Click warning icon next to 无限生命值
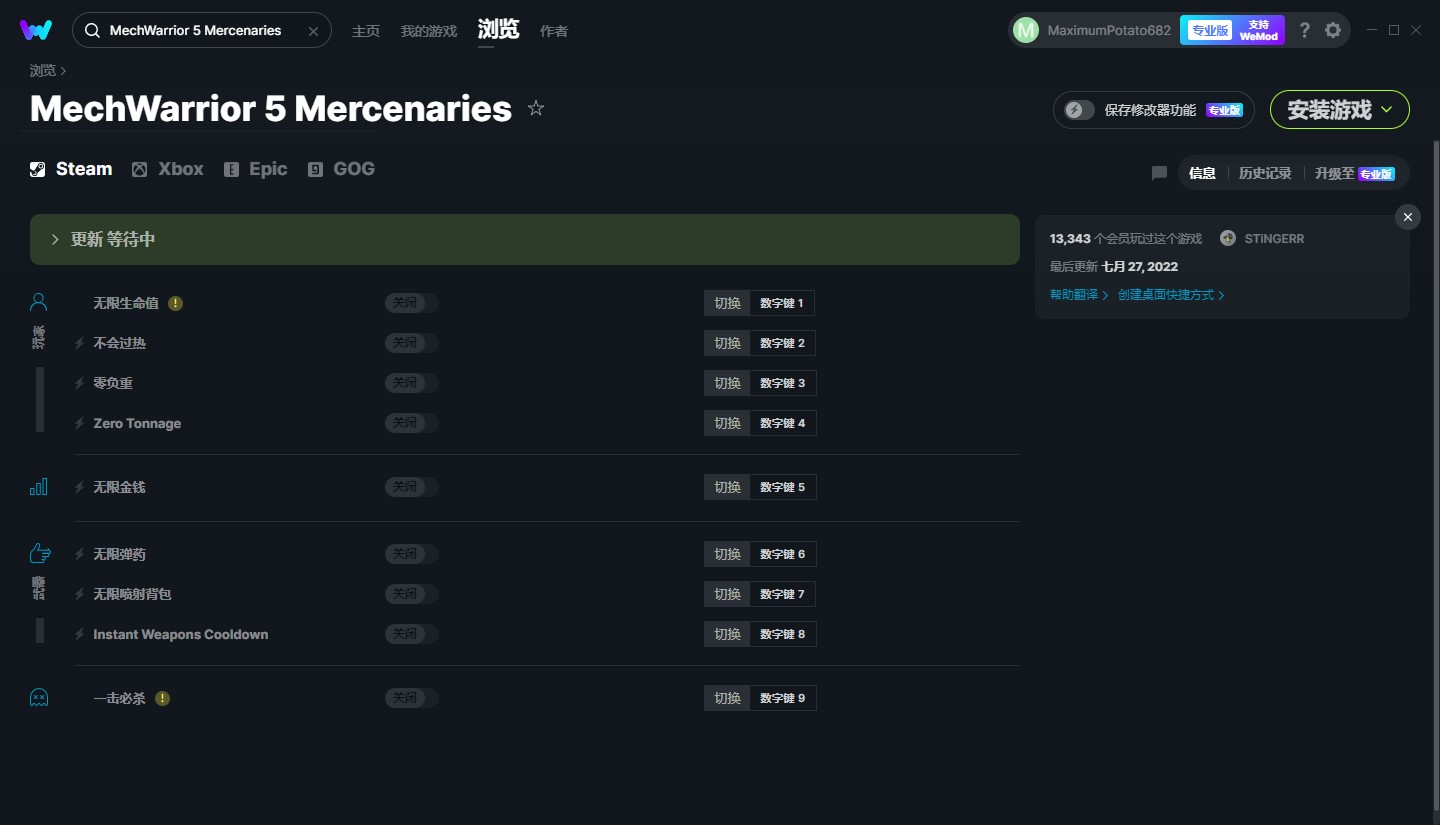This screenshot has width=1440, height=825. tap(176, 303)
